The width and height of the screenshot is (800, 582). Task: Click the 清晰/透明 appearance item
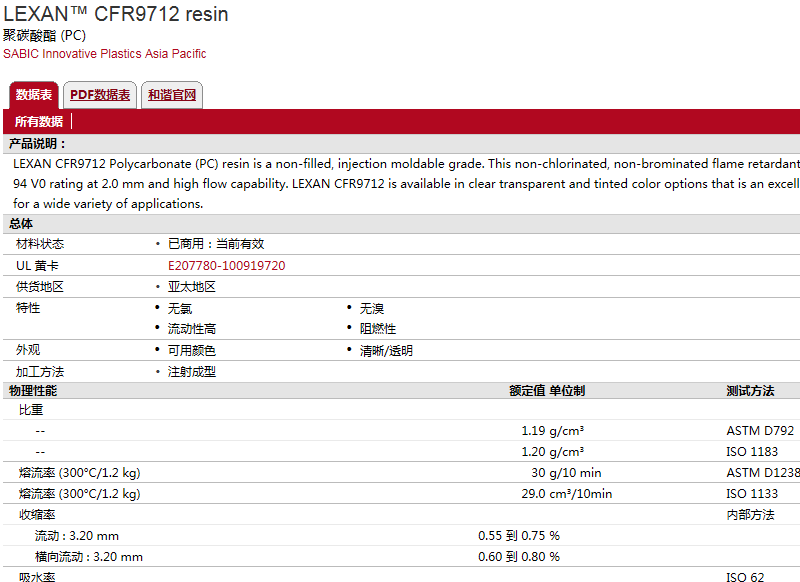[386, 350]
